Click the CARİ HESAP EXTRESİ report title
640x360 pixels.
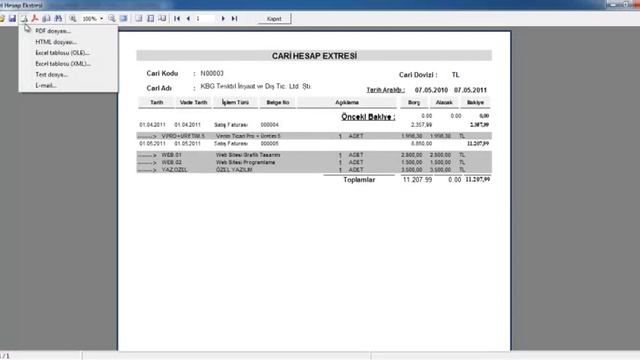pyautogui.click(x=314, y=56)
